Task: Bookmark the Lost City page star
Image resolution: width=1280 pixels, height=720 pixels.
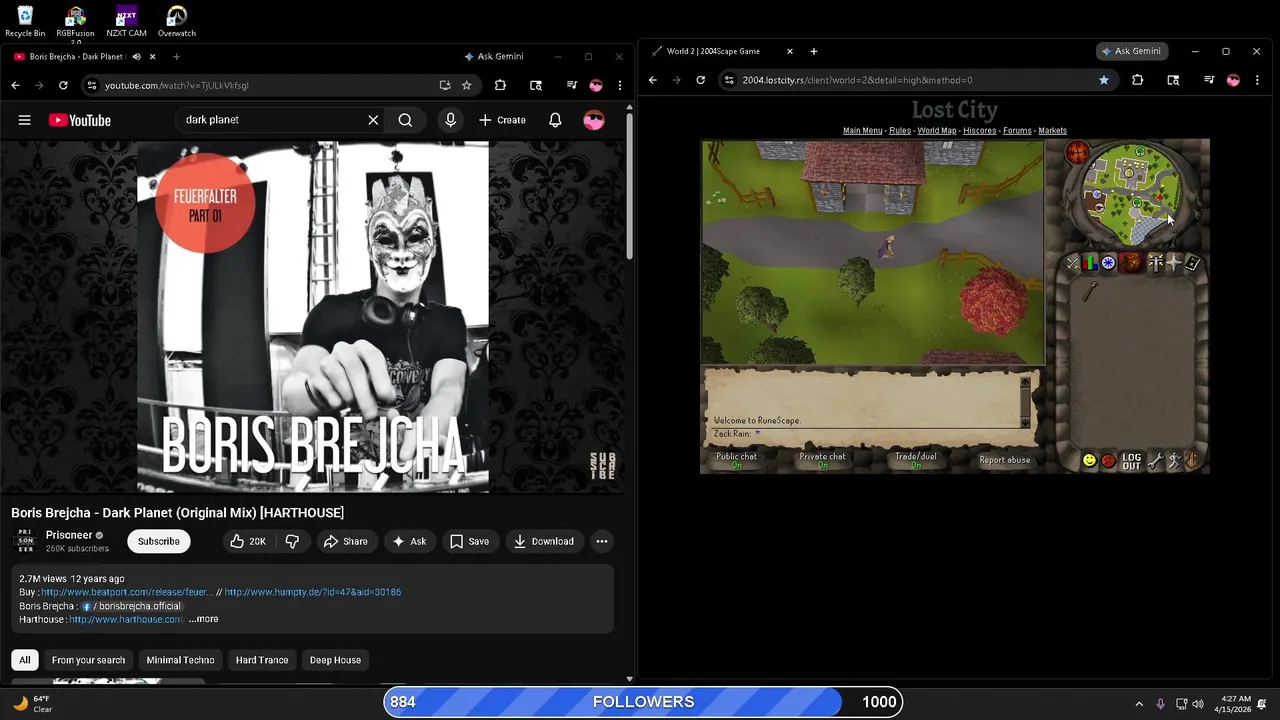Action: [1104, 80]
